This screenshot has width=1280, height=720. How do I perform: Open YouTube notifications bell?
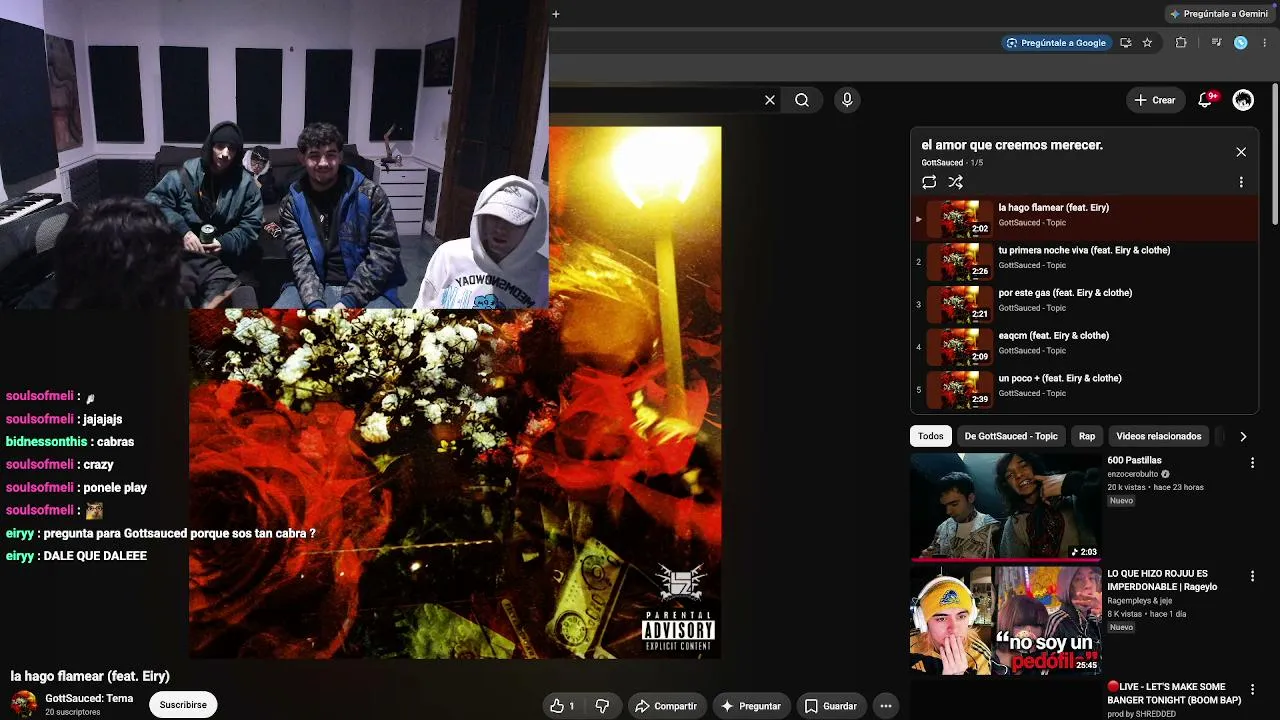(1205, 100)
